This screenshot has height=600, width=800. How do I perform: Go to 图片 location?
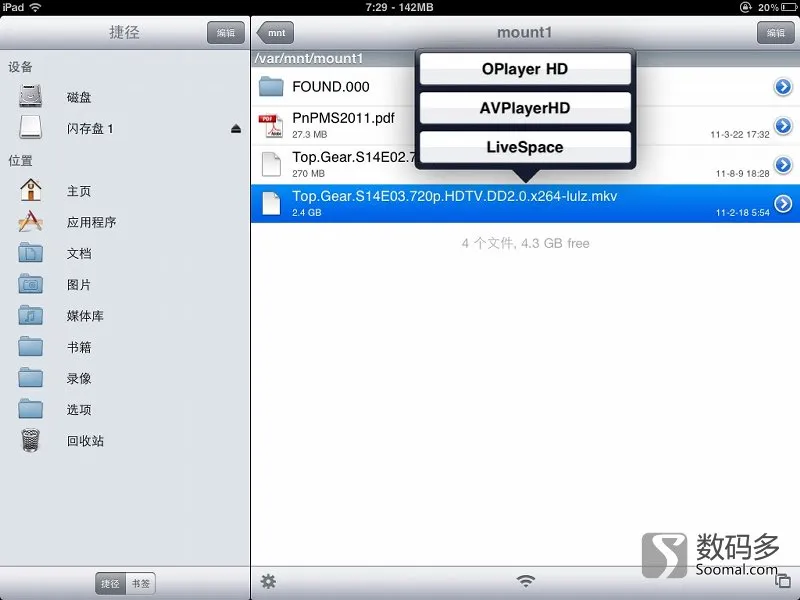(x=79, y=285)
